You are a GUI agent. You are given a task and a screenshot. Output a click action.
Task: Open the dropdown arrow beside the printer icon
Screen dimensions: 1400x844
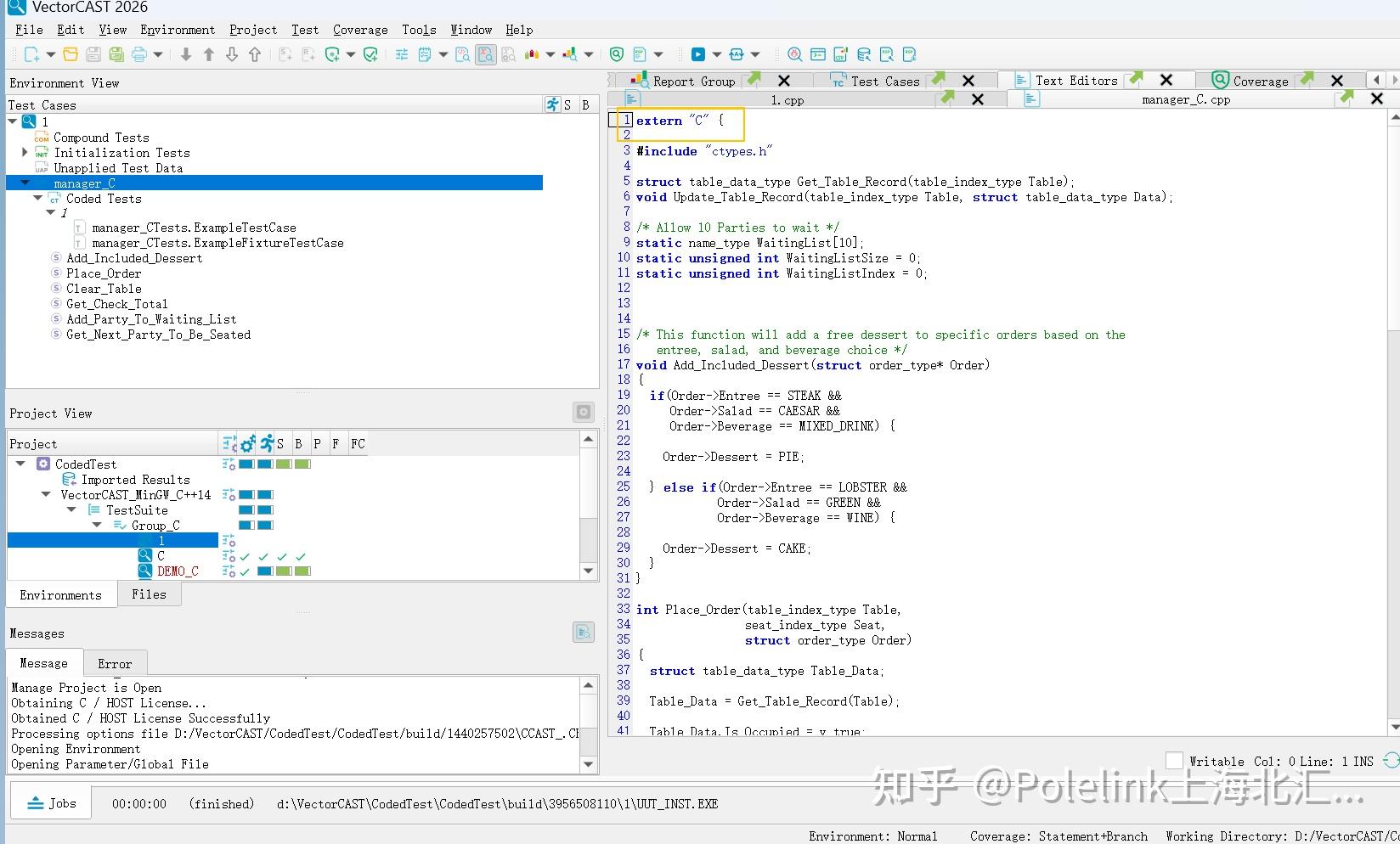[158, 54]
